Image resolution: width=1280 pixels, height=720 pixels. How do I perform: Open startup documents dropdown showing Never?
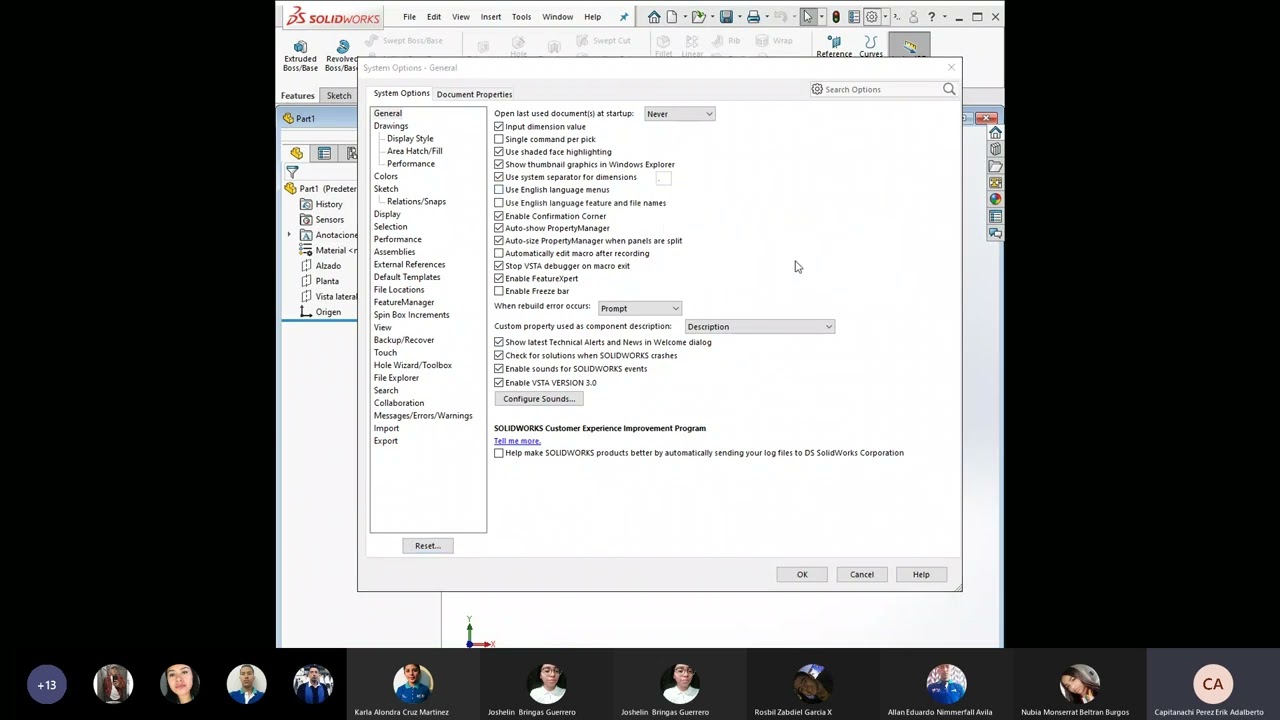[680, 114]
